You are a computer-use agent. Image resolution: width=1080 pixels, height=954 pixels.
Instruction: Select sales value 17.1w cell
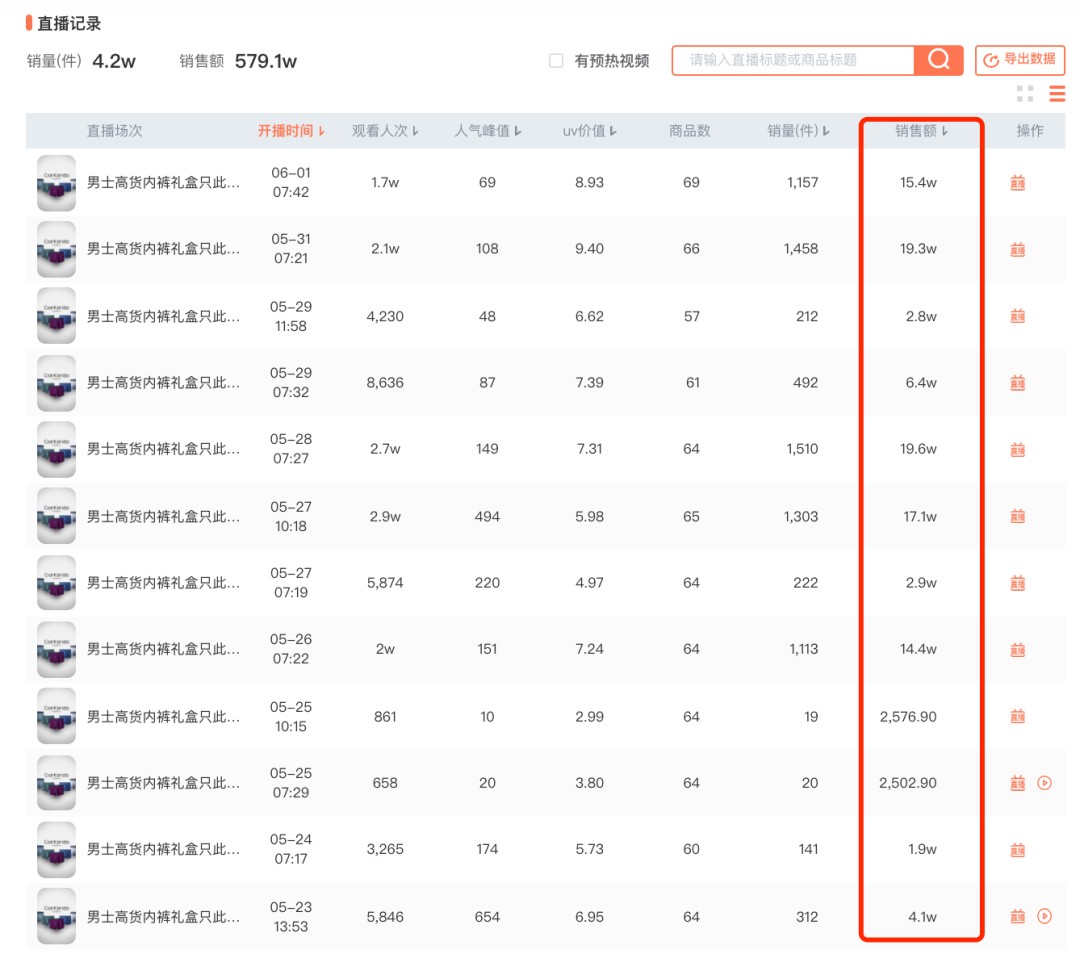920,517
